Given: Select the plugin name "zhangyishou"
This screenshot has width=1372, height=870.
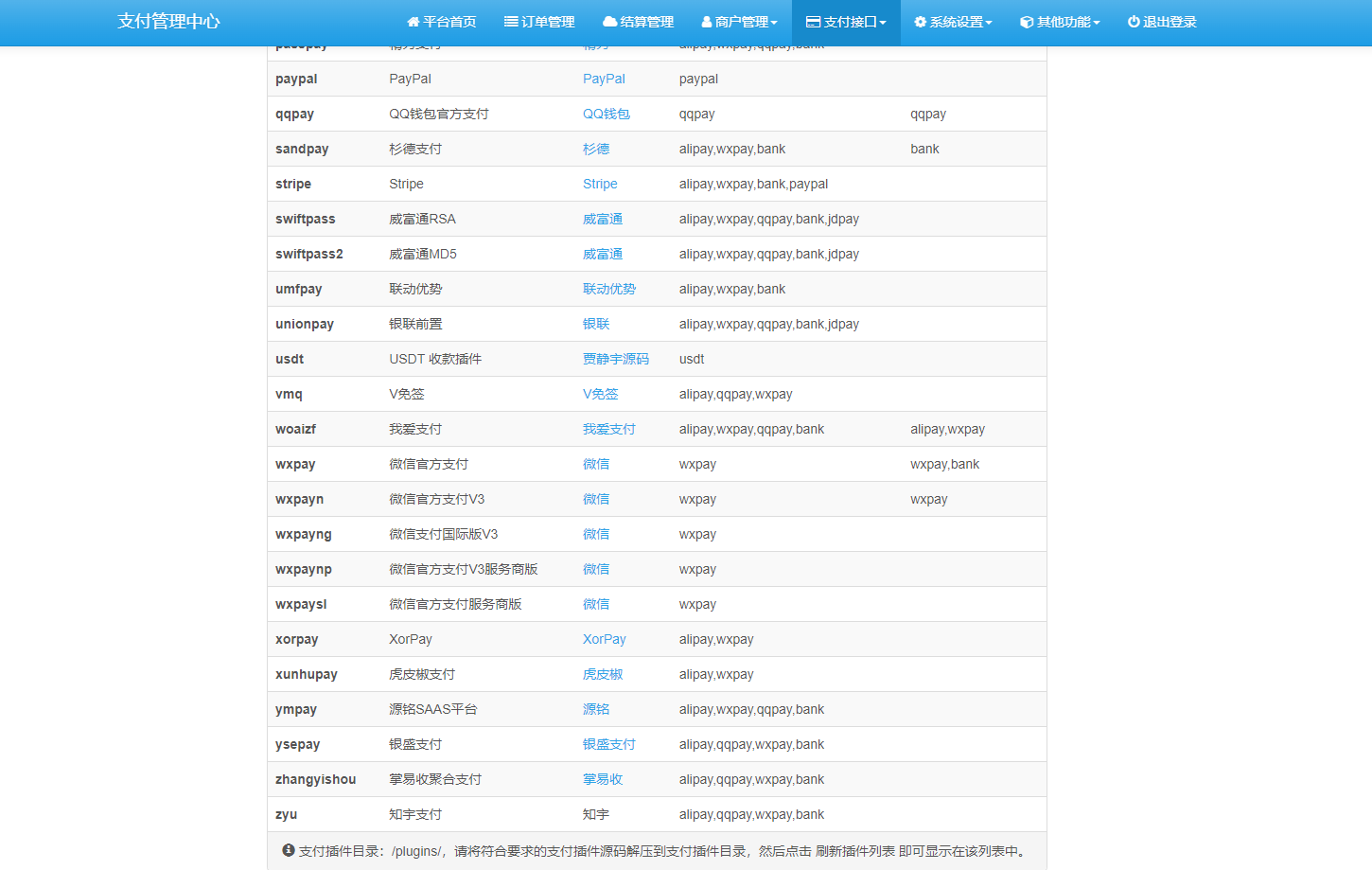Looking at the screenshot, I should [x=316, y=779].
